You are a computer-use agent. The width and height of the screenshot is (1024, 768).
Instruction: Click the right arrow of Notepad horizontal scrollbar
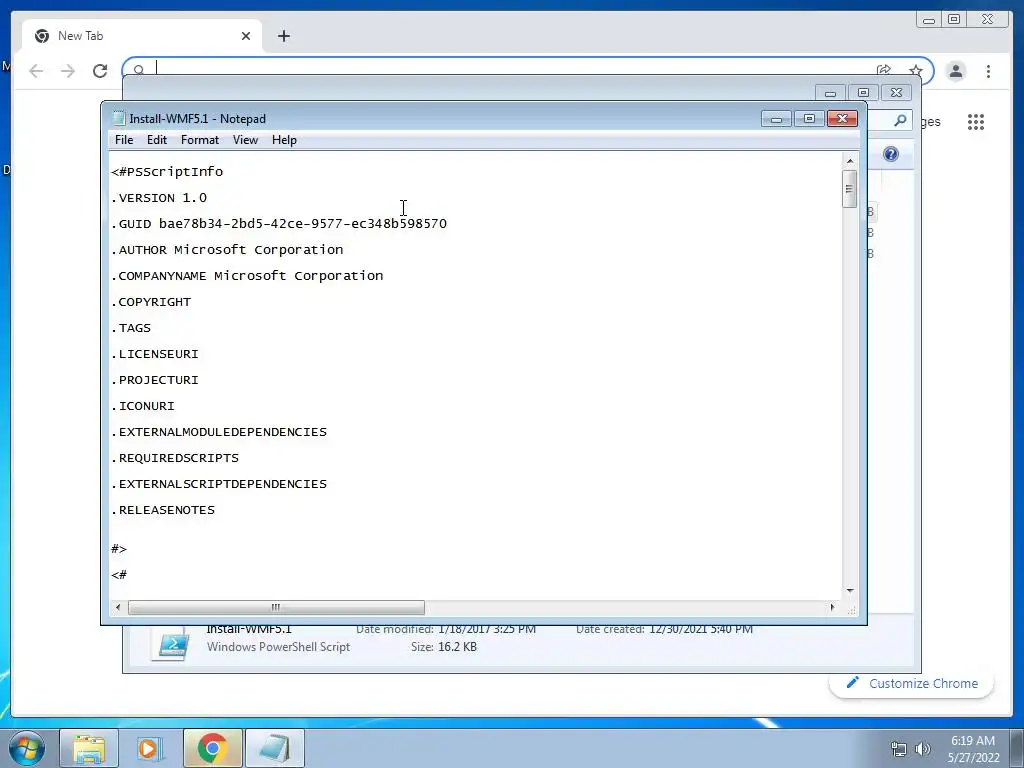(832, 607)
